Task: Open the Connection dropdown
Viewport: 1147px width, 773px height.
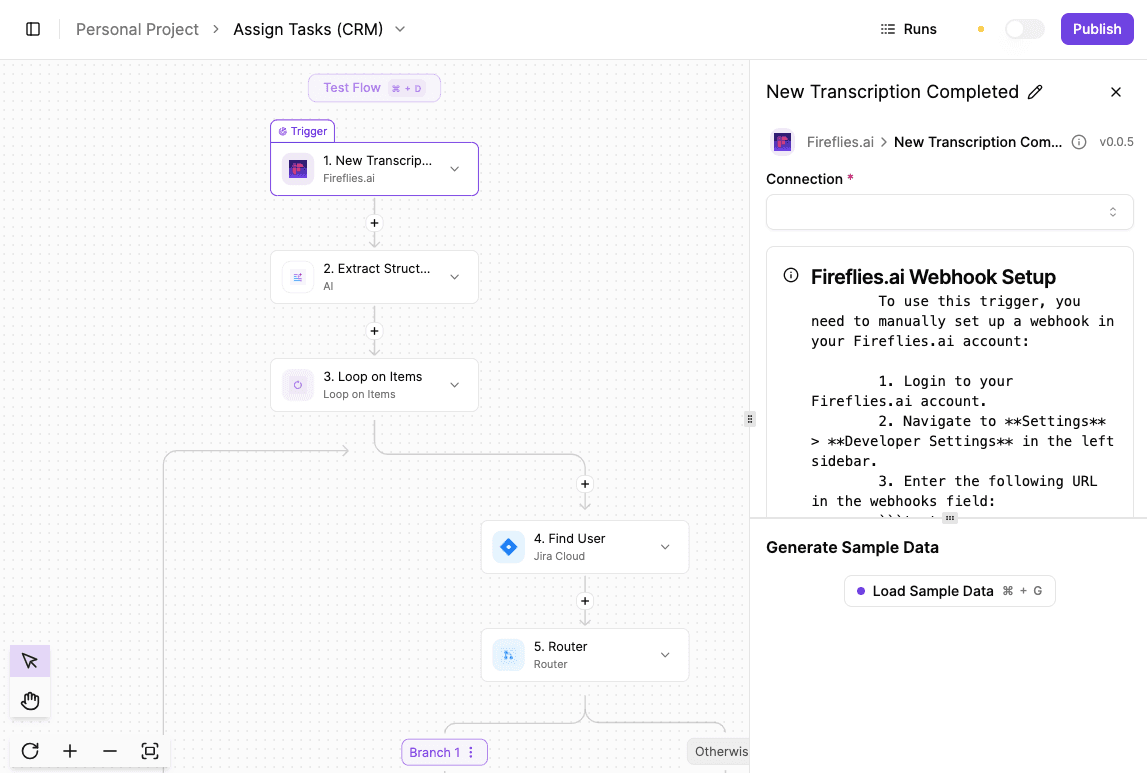Action: 949,212
